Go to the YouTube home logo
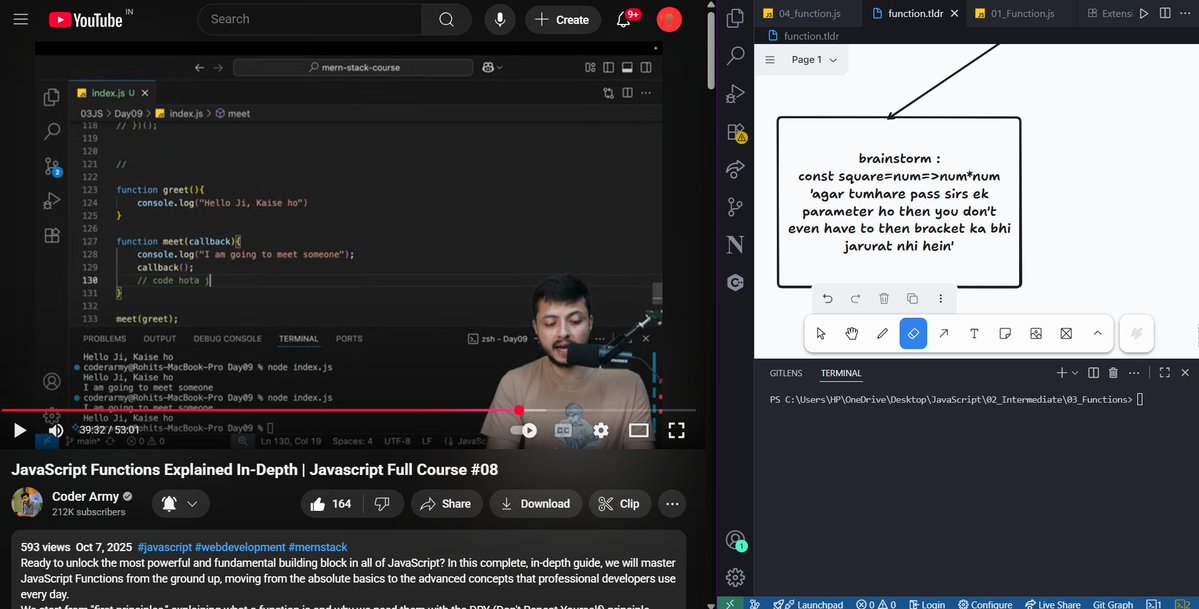This screenshot has width=1199, height=609. (x=86, y=20)
